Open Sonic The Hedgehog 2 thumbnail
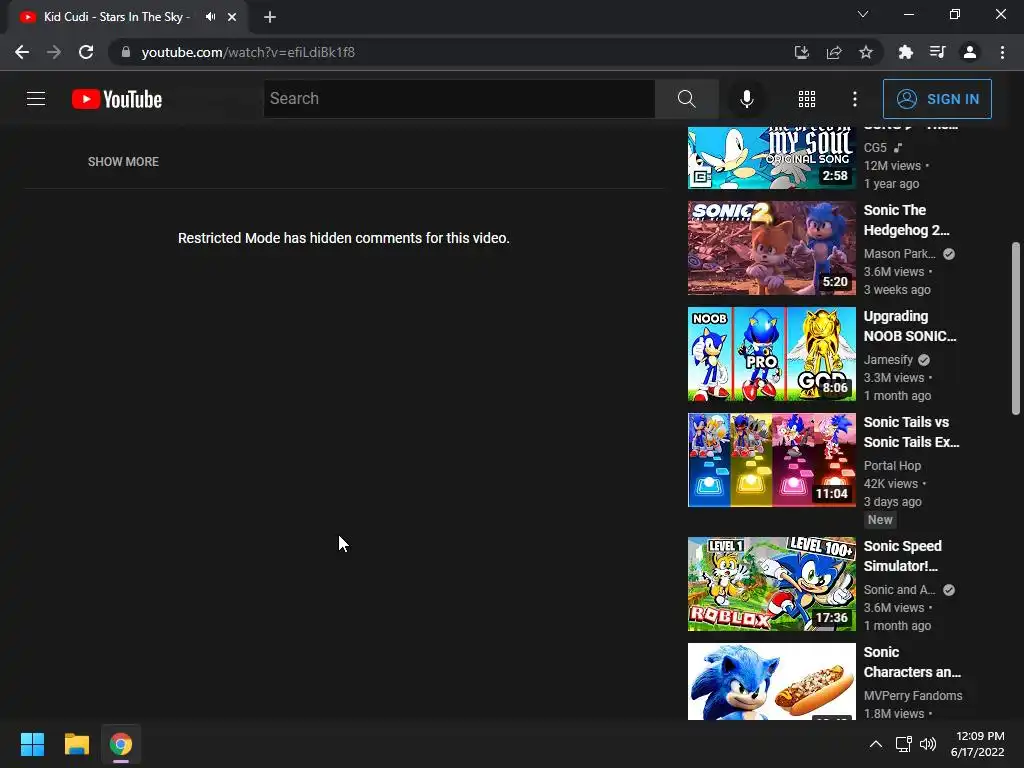1024x768 pixels. tap(771, 248)
